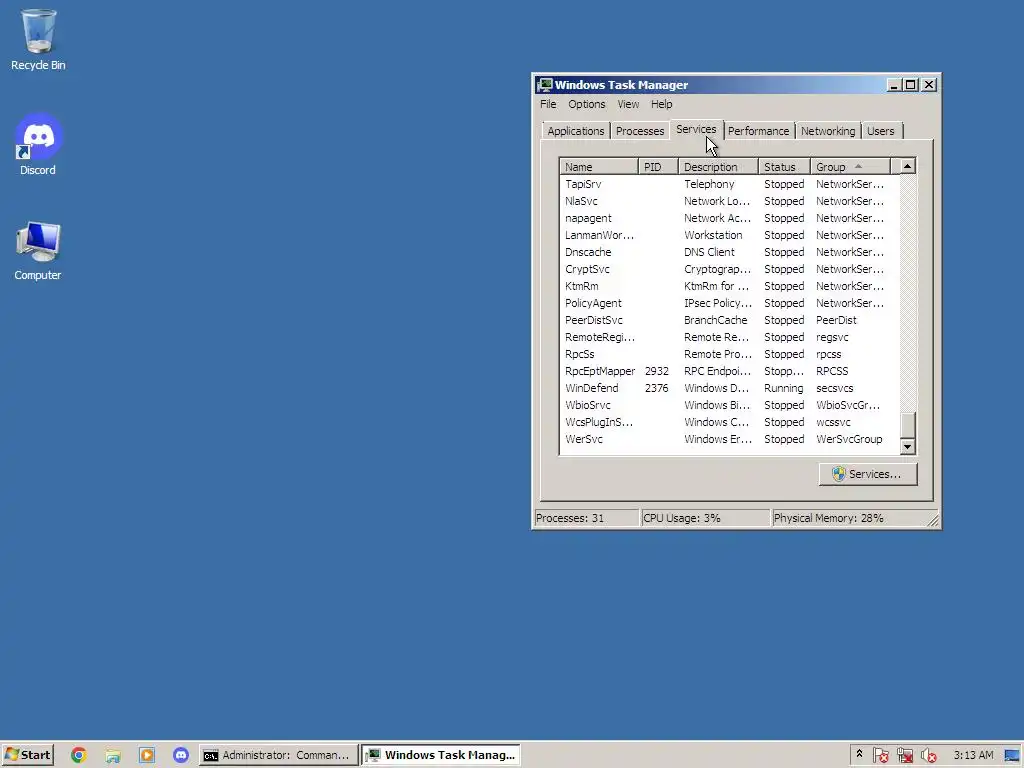Select the TapiSrv service row

[x=729, y=184]
